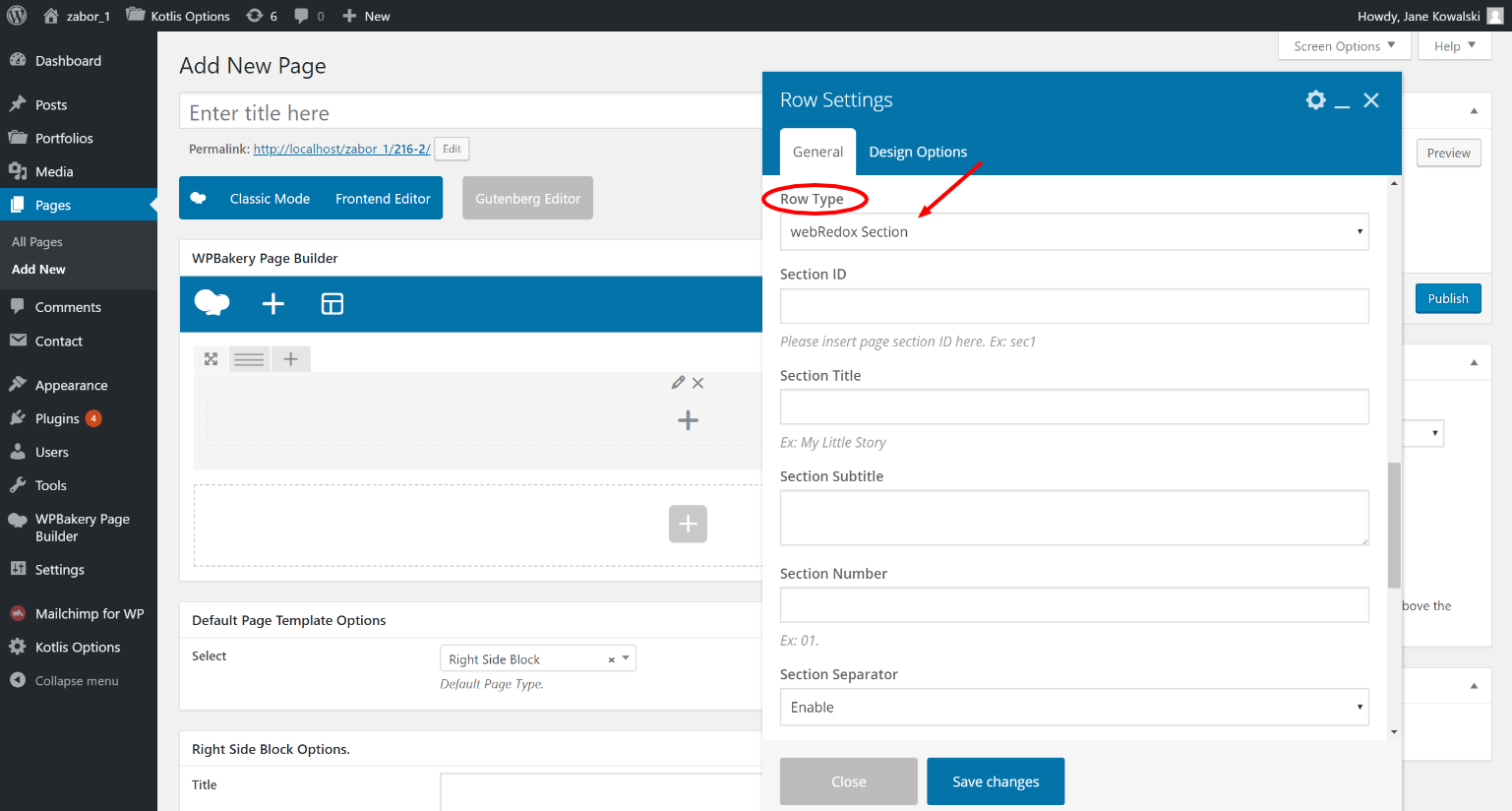The image size is (1512, 811).
Task: Open Row Settings gear icon
Action: [1315, 100]
